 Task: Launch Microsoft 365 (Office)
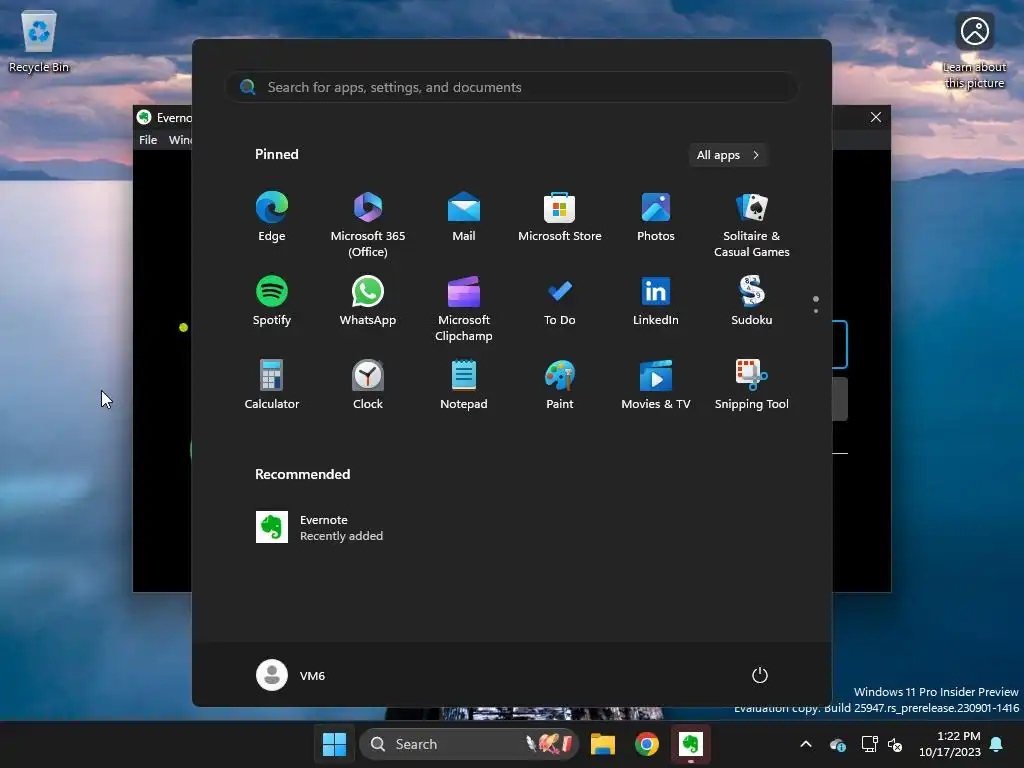coord(368,225)
